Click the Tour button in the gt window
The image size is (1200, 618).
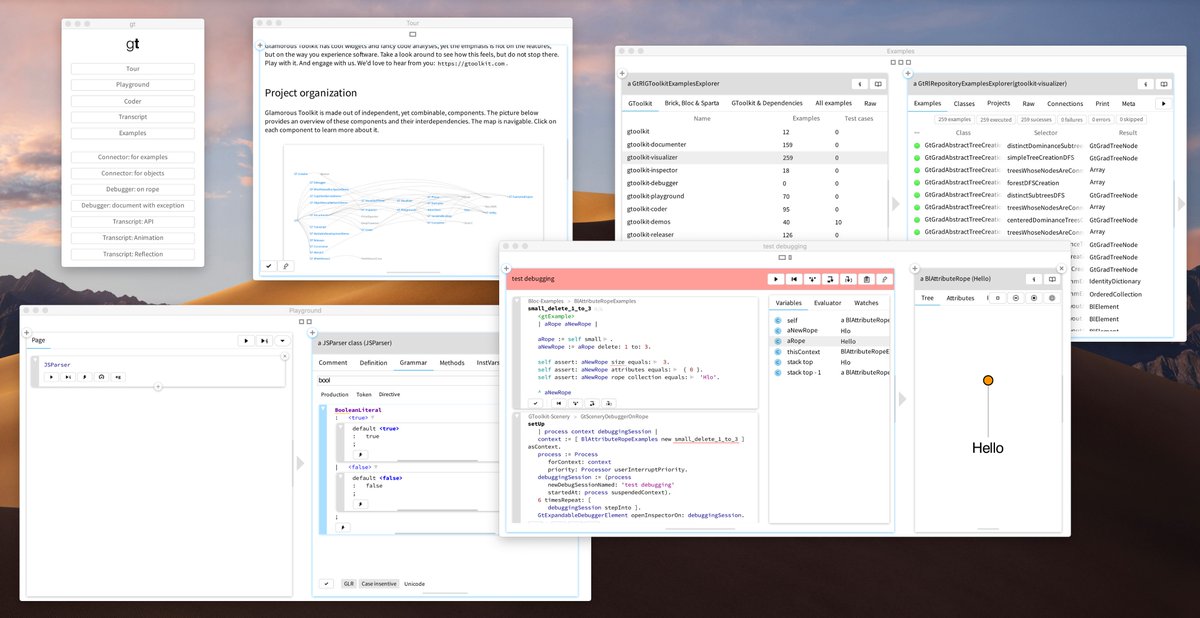point(133,69)
